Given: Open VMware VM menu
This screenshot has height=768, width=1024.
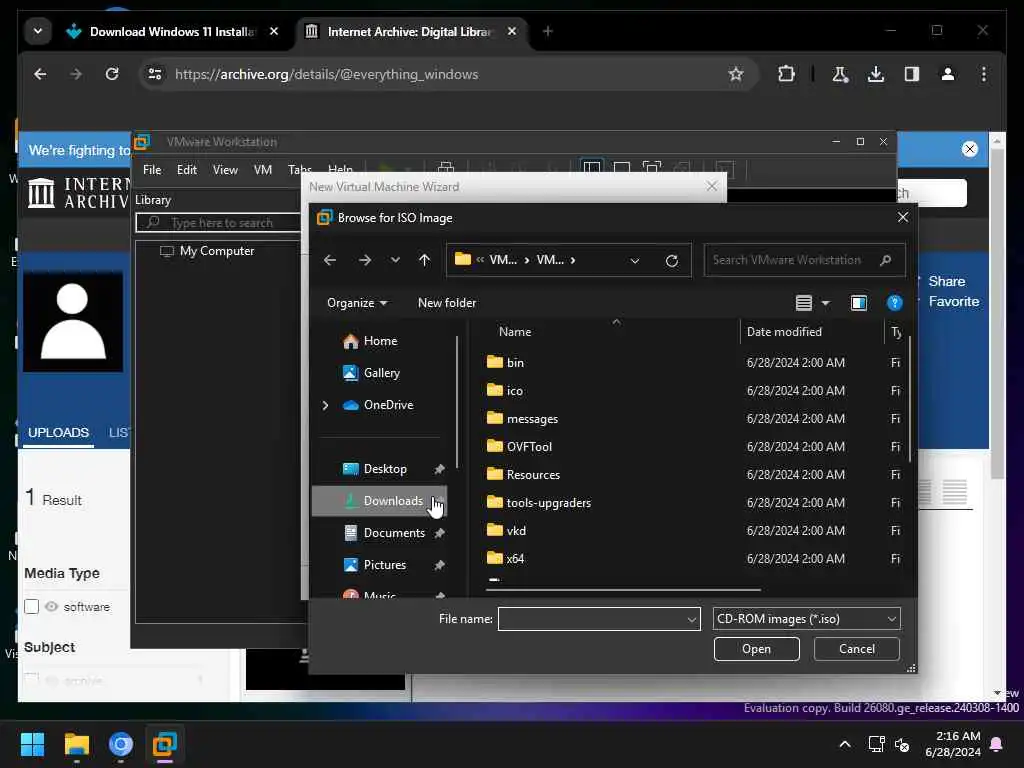Looking at the screenshot, I should tap(263, 170).
